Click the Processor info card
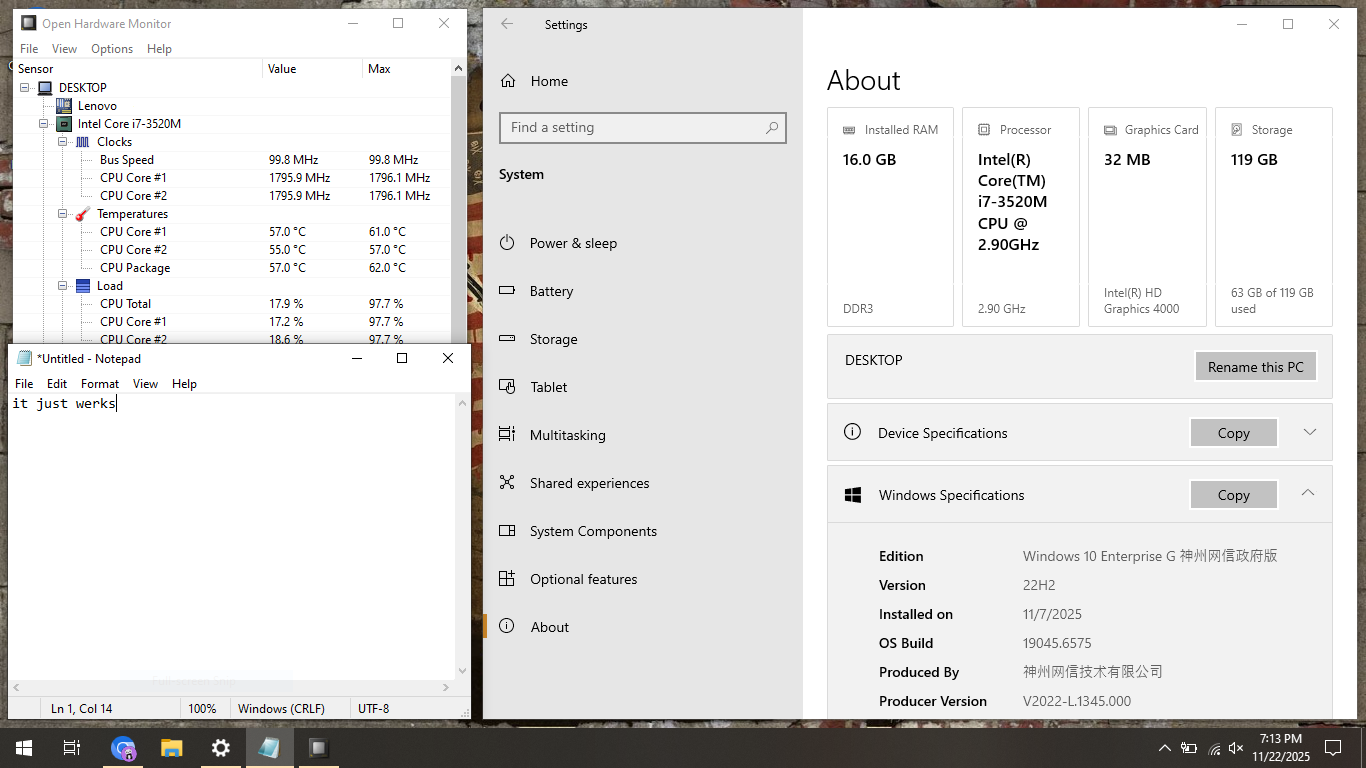This screenshot has width=1366, height=768. point(1021,217)
